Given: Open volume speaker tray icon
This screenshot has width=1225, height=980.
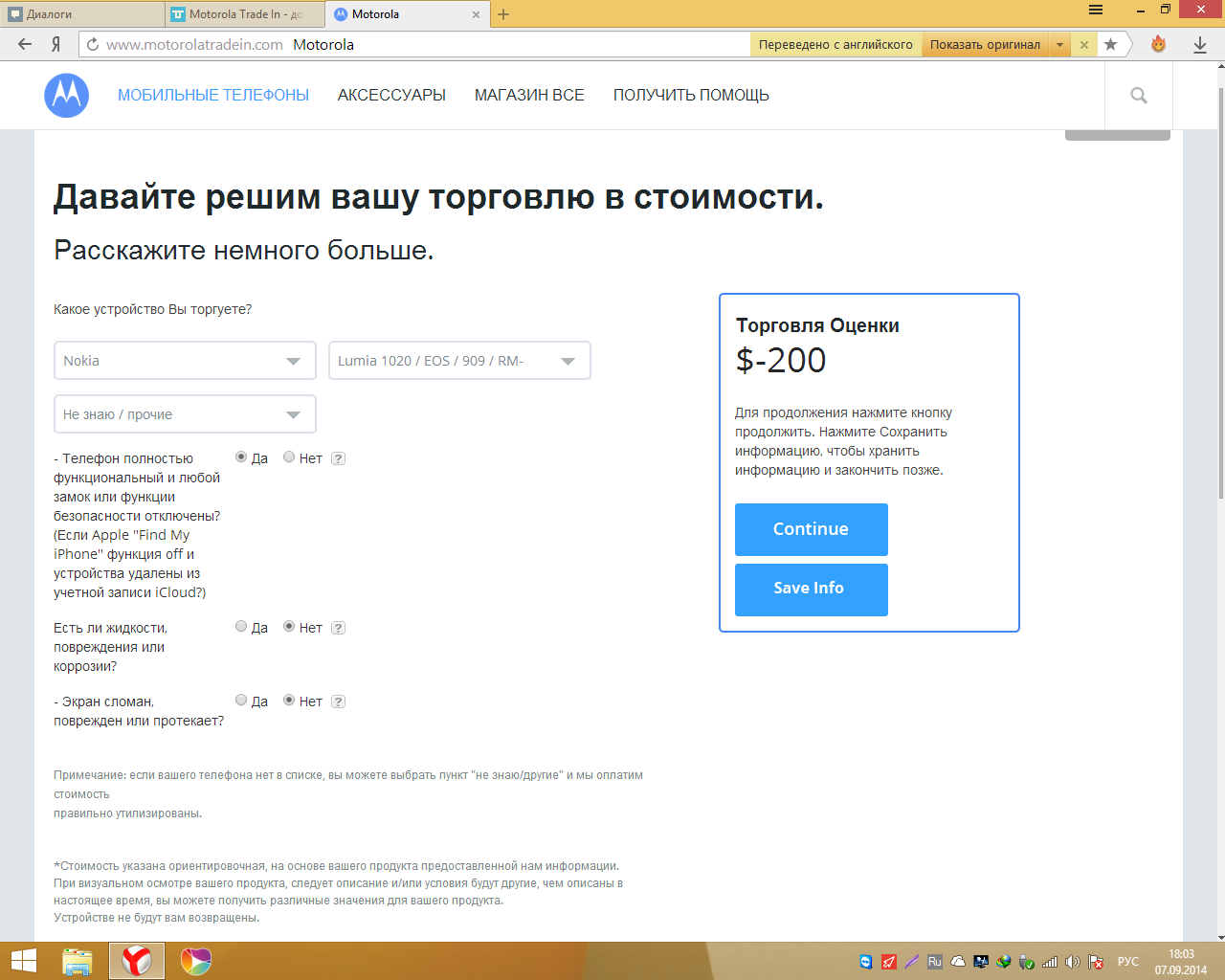Looking at the screenshot, I should pos(1073,962).
